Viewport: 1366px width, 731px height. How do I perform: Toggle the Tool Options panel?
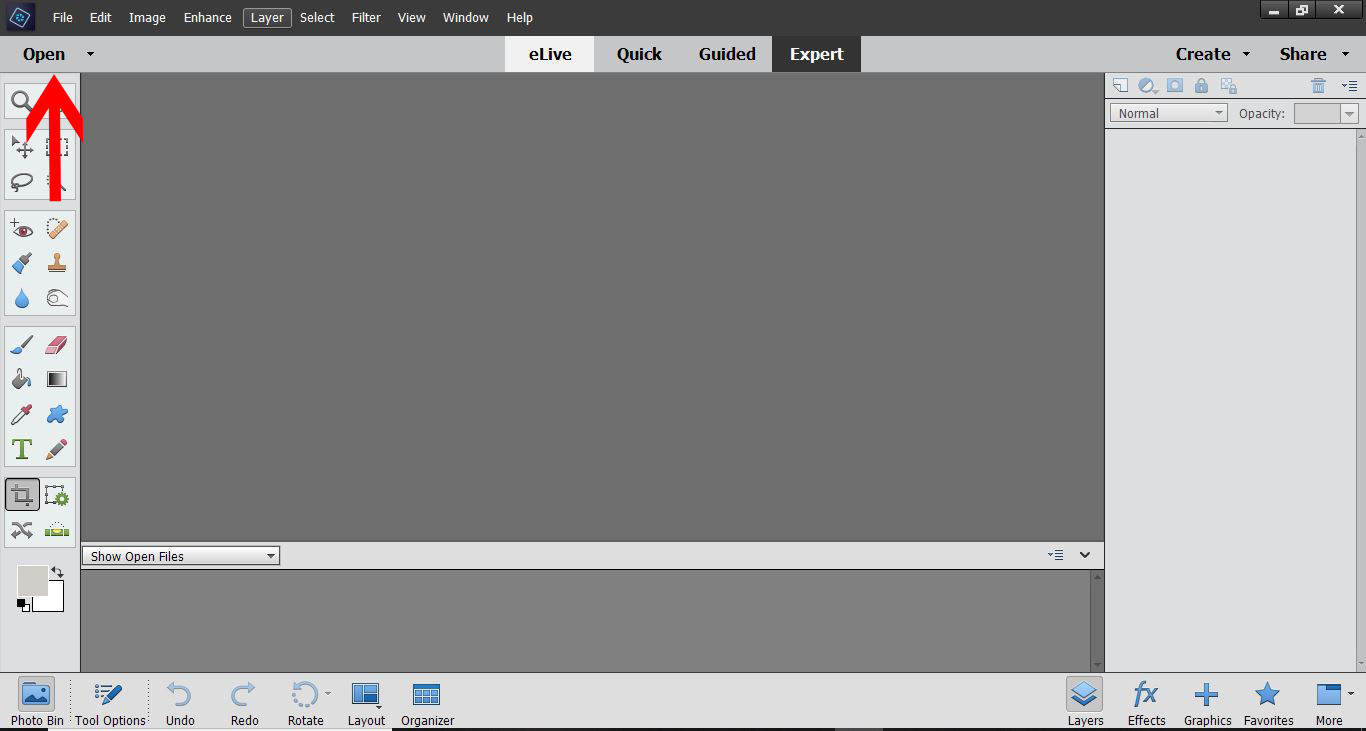pyautogui.click(x=110, y=702)
